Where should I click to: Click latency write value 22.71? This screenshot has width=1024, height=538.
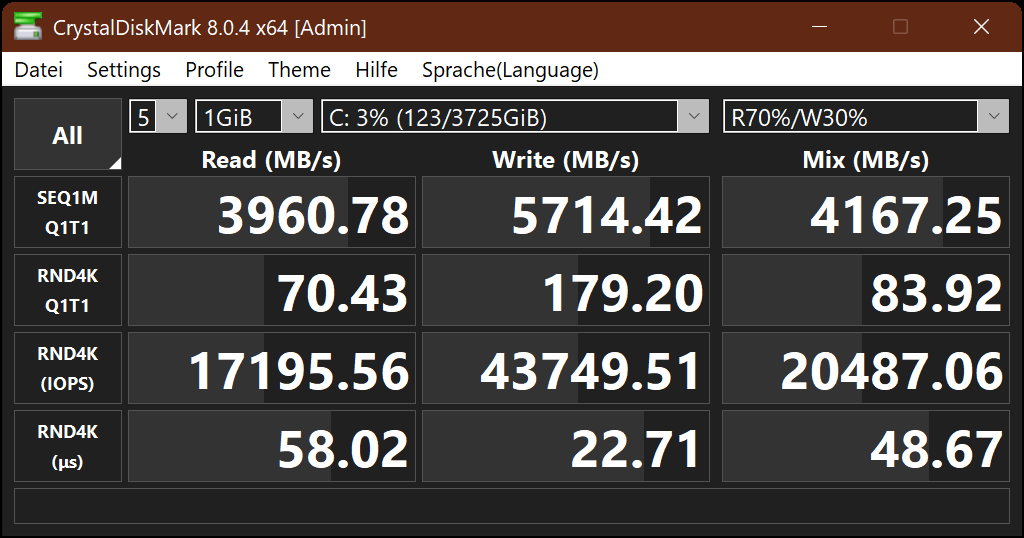click(x=566, y=447)
